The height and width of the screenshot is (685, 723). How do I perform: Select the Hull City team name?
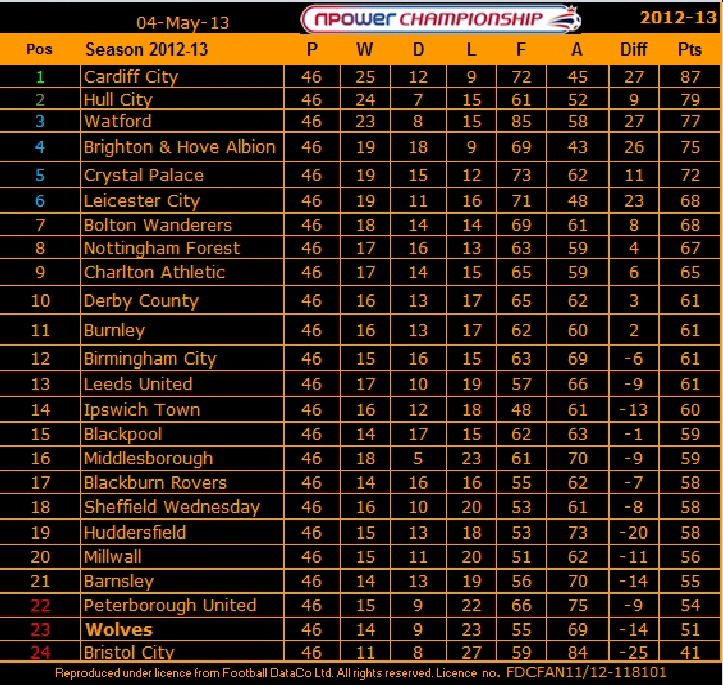(x=118, y=100)
